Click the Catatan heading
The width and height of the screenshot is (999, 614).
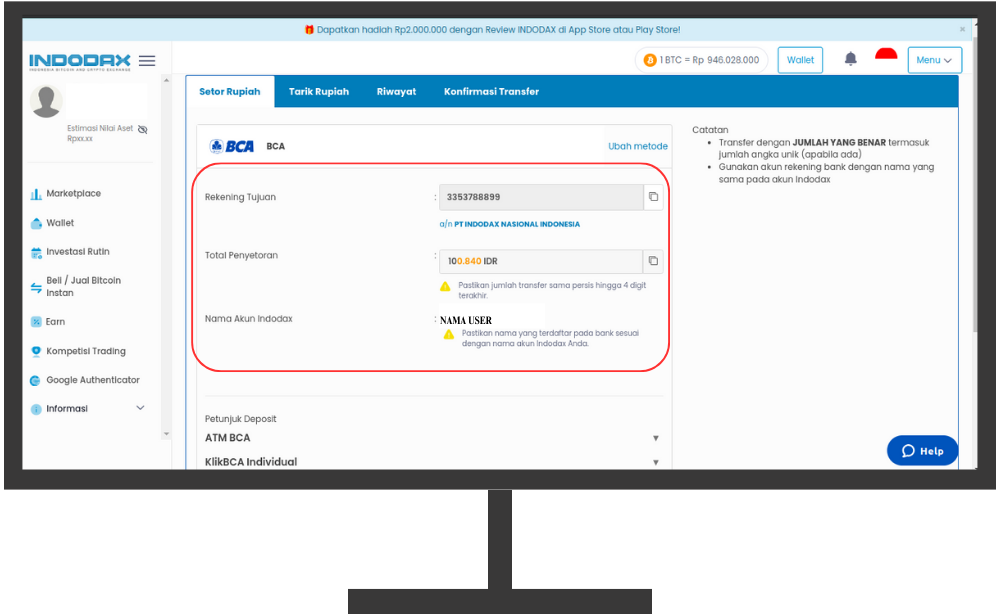tap(710, 130)
